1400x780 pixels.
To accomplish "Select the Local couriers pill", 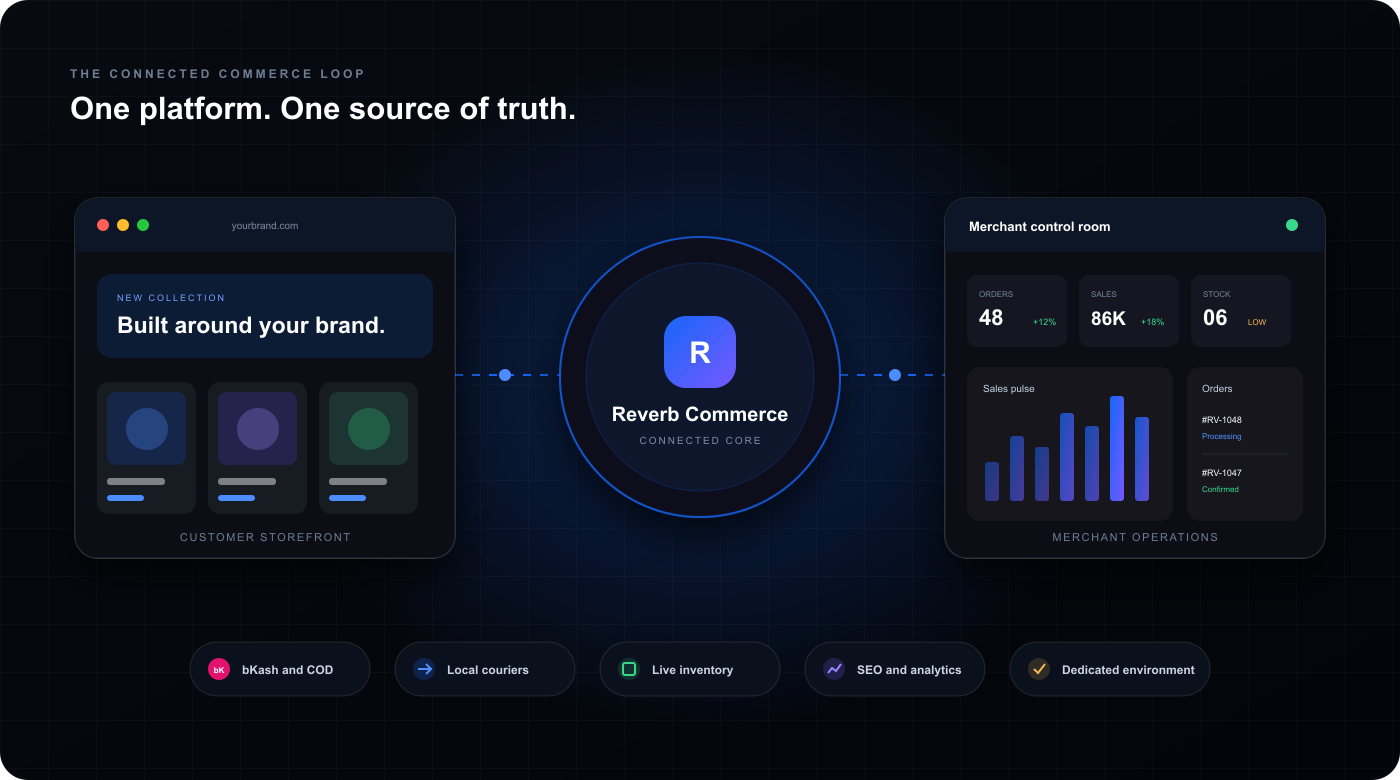I will [x=485, y=669].
